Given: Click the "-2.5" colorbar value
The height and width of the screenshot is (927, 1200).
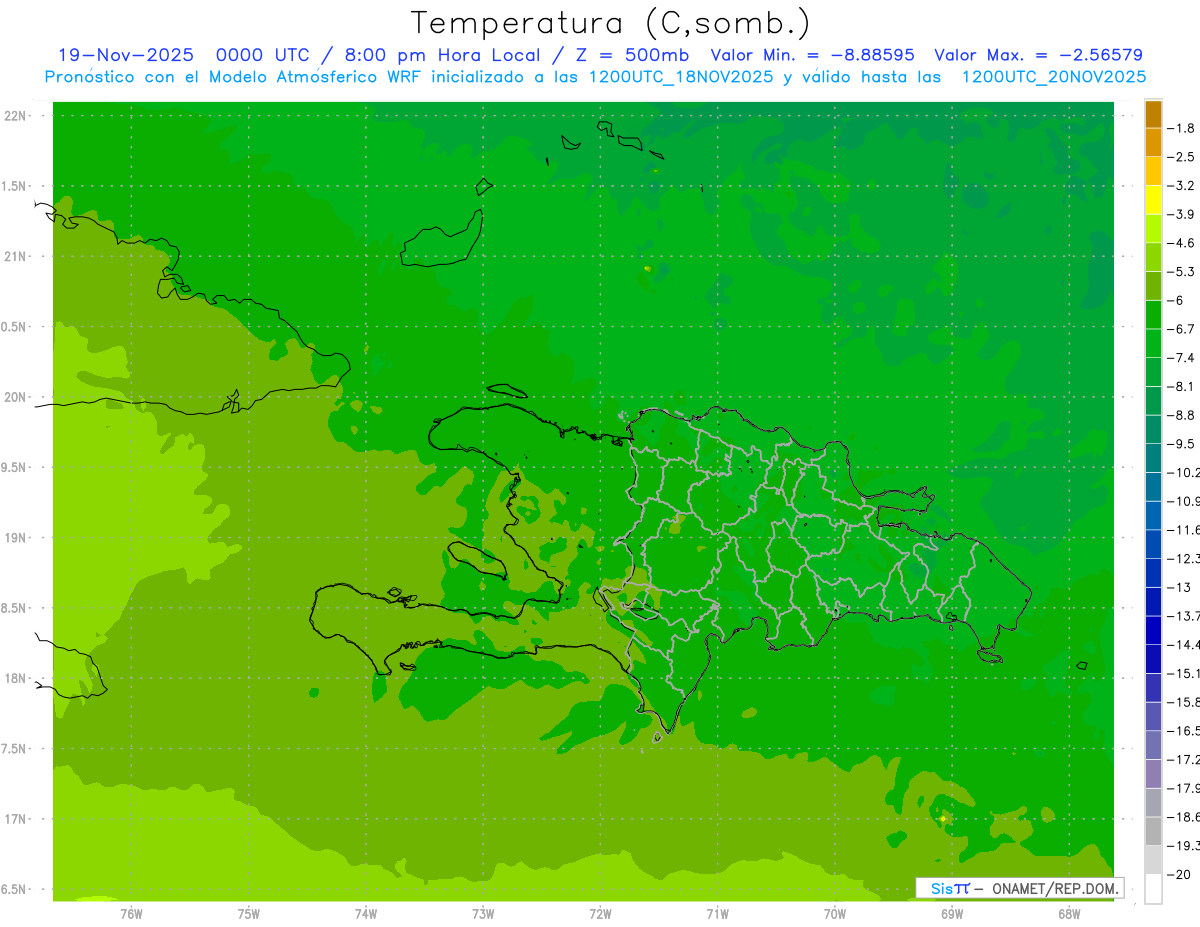Looking at the screenshot, I should [1180, 157].
